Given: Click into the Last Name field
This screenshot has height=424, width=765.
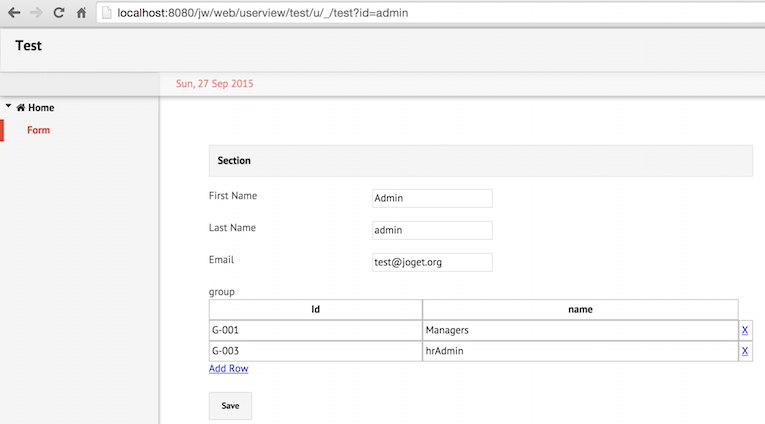Looking at the screenshot, I should [431, 230].
